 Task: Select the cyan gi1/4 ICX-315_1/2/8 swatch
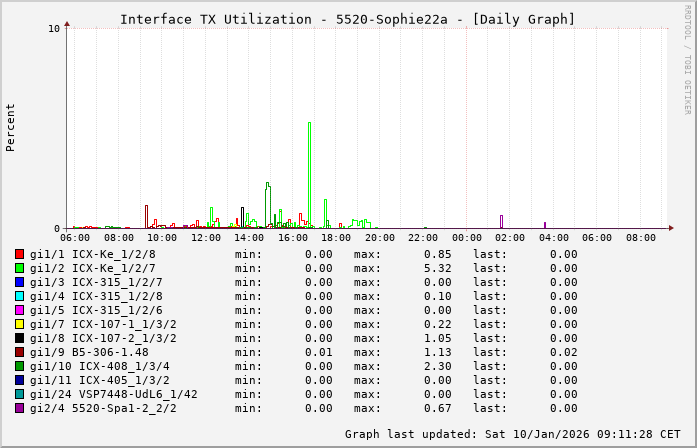pyautogui.click(x=19, y=296)
